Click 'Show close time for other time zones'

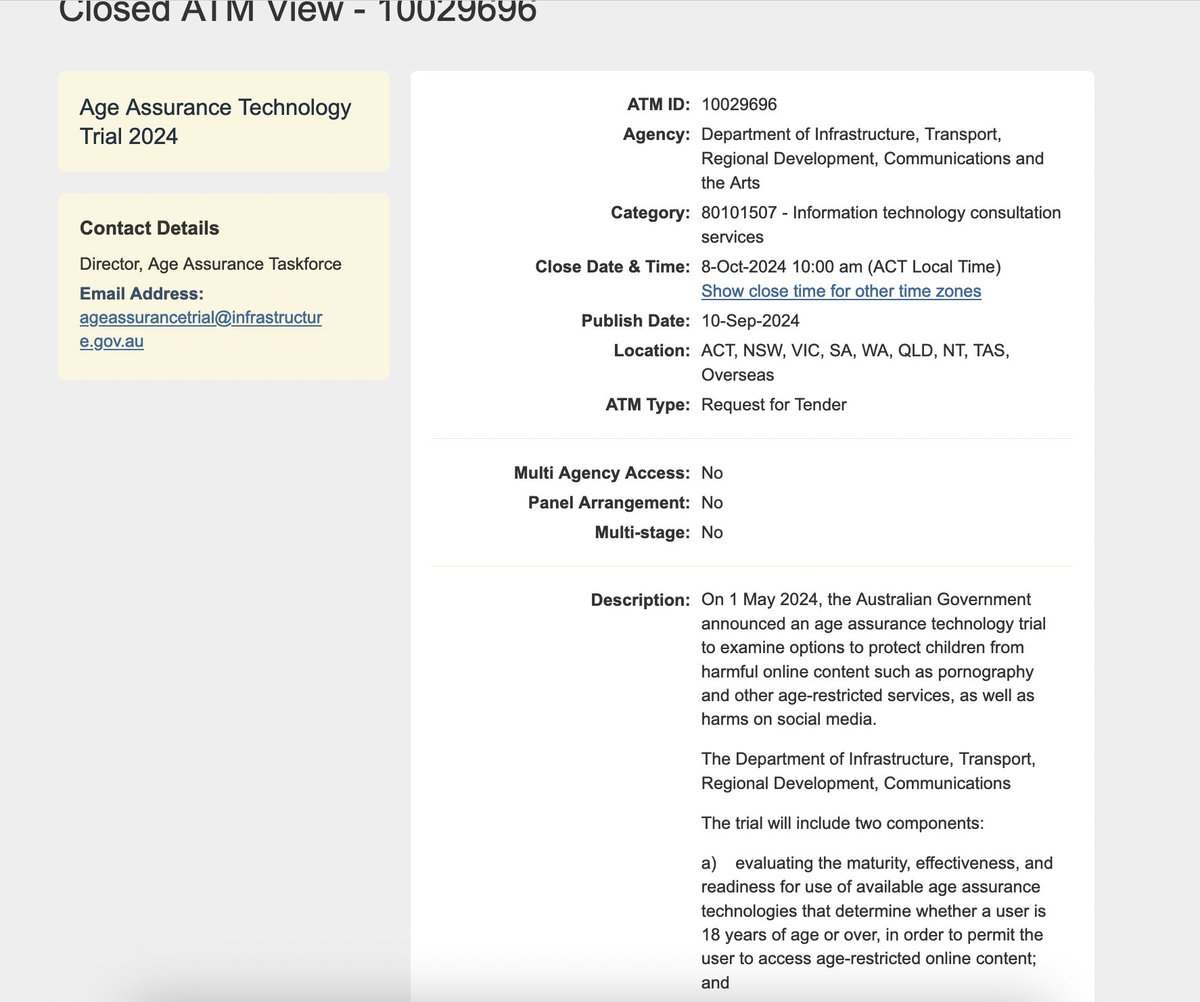[x=841, y=291]
